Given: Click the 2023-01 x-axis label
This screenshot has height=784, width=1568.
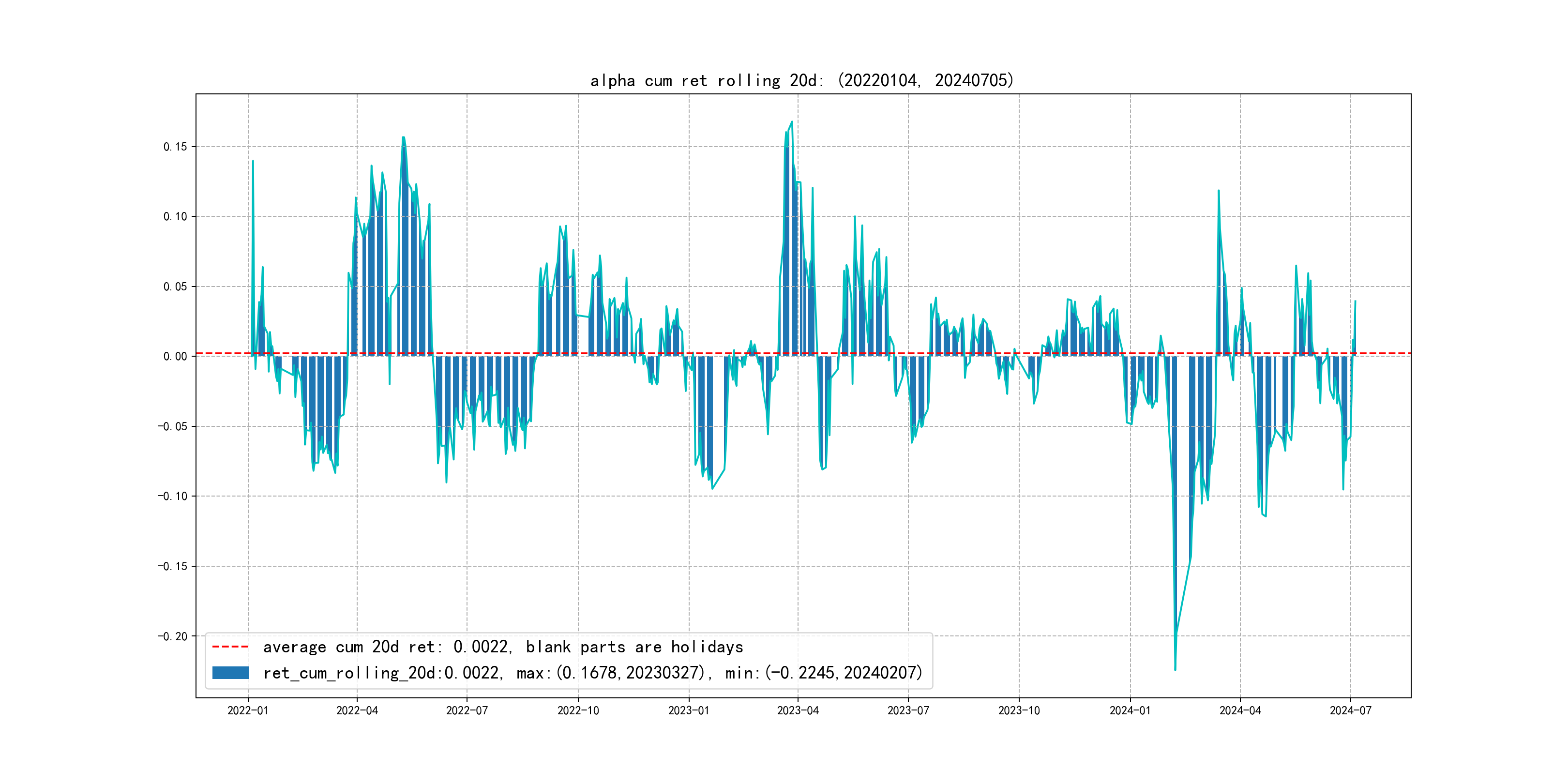Looking at the screenshot, I should click(689, 710).
